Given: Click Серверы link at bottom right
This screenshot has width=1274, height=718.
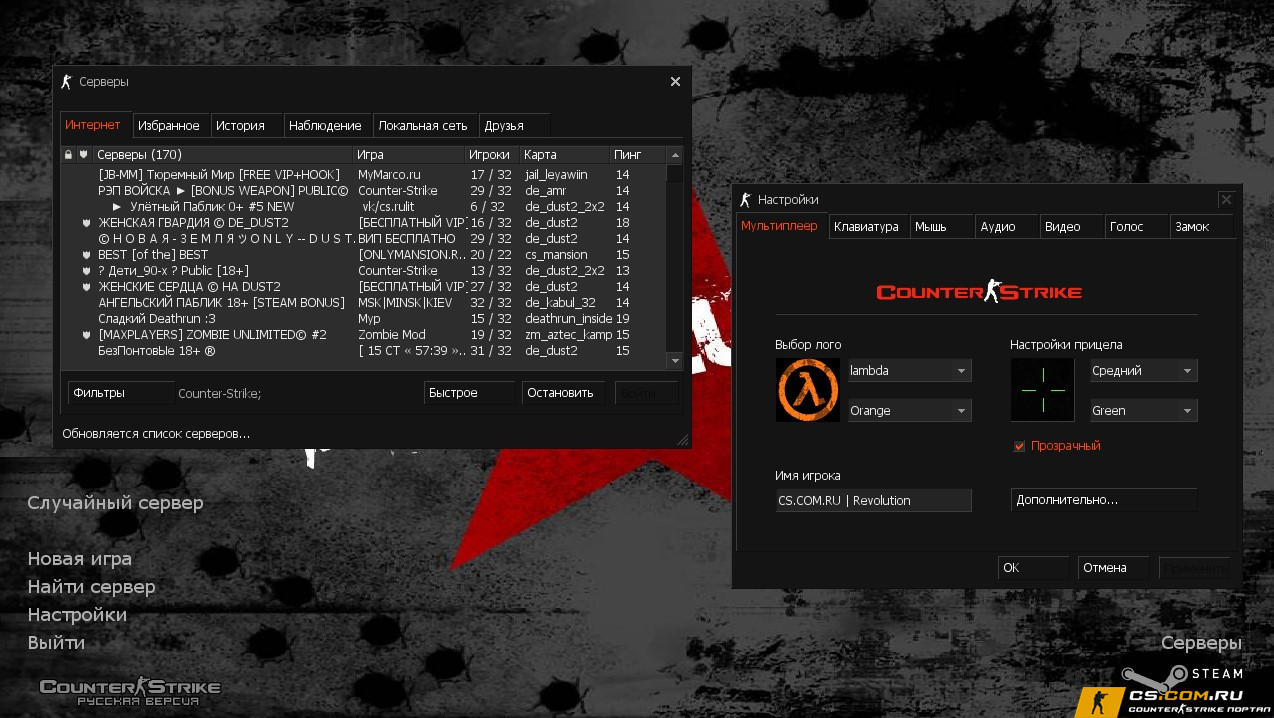Looking at the screenshot, I should (1201, 643).
